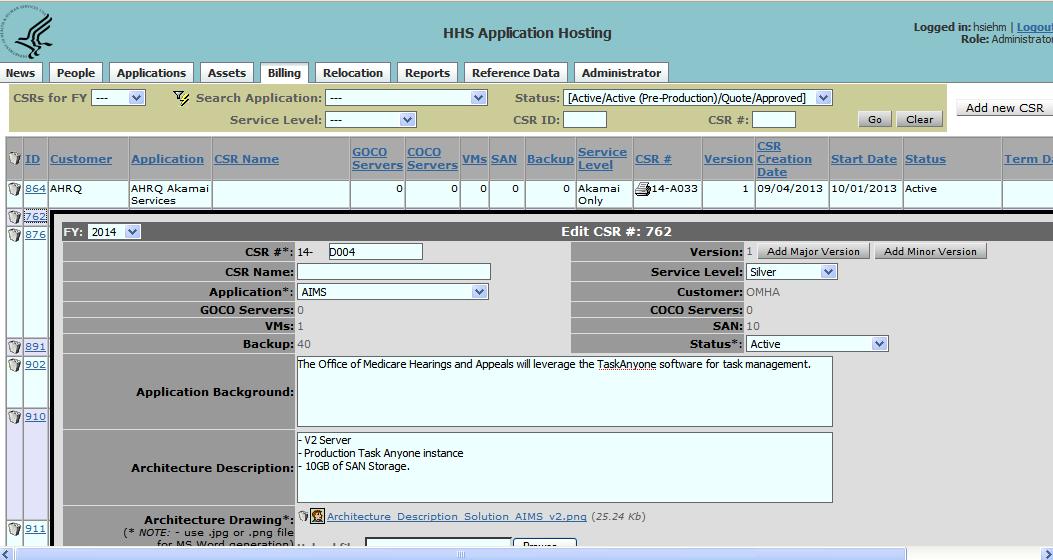Image resolution: width=1053 pixels, height=560 pixels.
Task: Click the CSR # filter input field
Action: click(774, 120)
